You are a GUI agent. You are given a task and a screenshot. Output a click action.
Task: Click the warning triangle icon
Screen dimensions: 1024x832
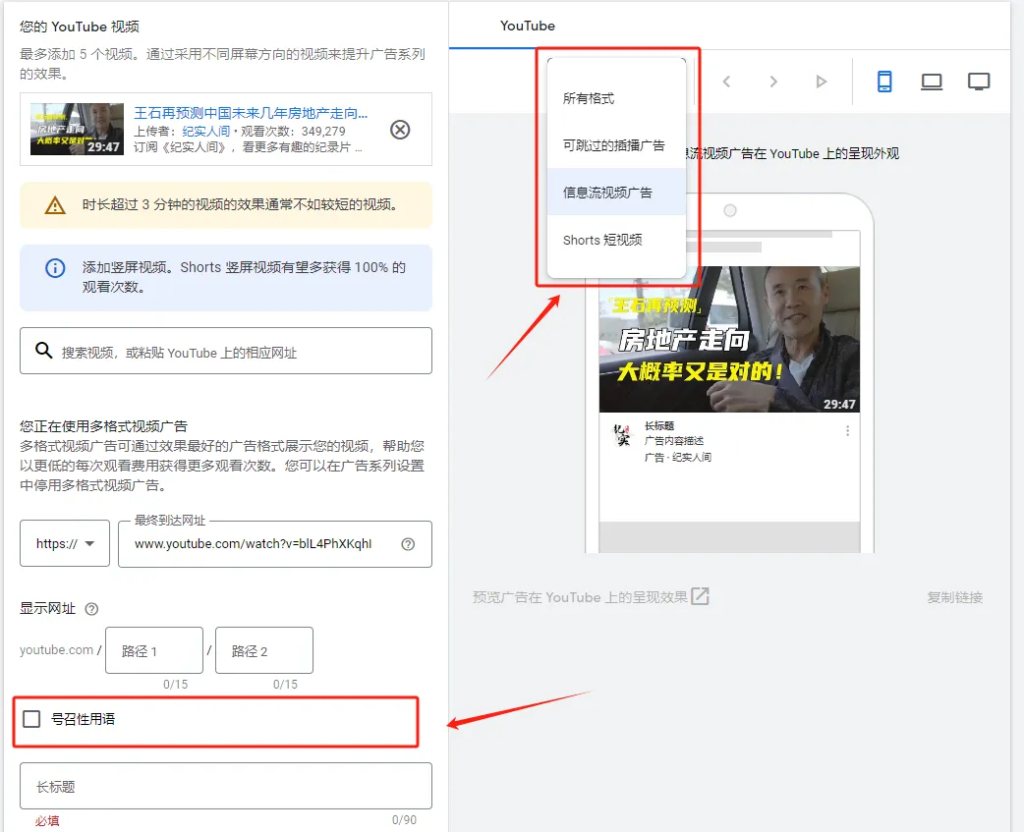(x=55, y=205)
